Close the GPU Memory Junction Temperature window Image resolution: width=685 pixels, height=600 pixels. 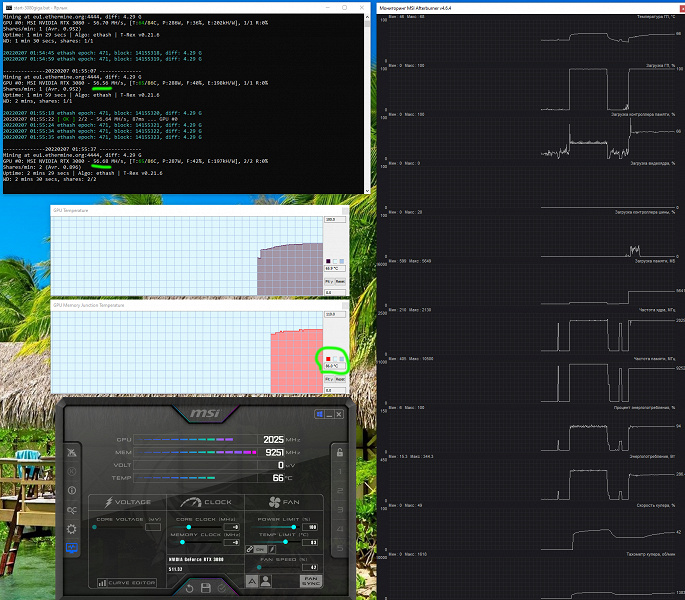345,305
